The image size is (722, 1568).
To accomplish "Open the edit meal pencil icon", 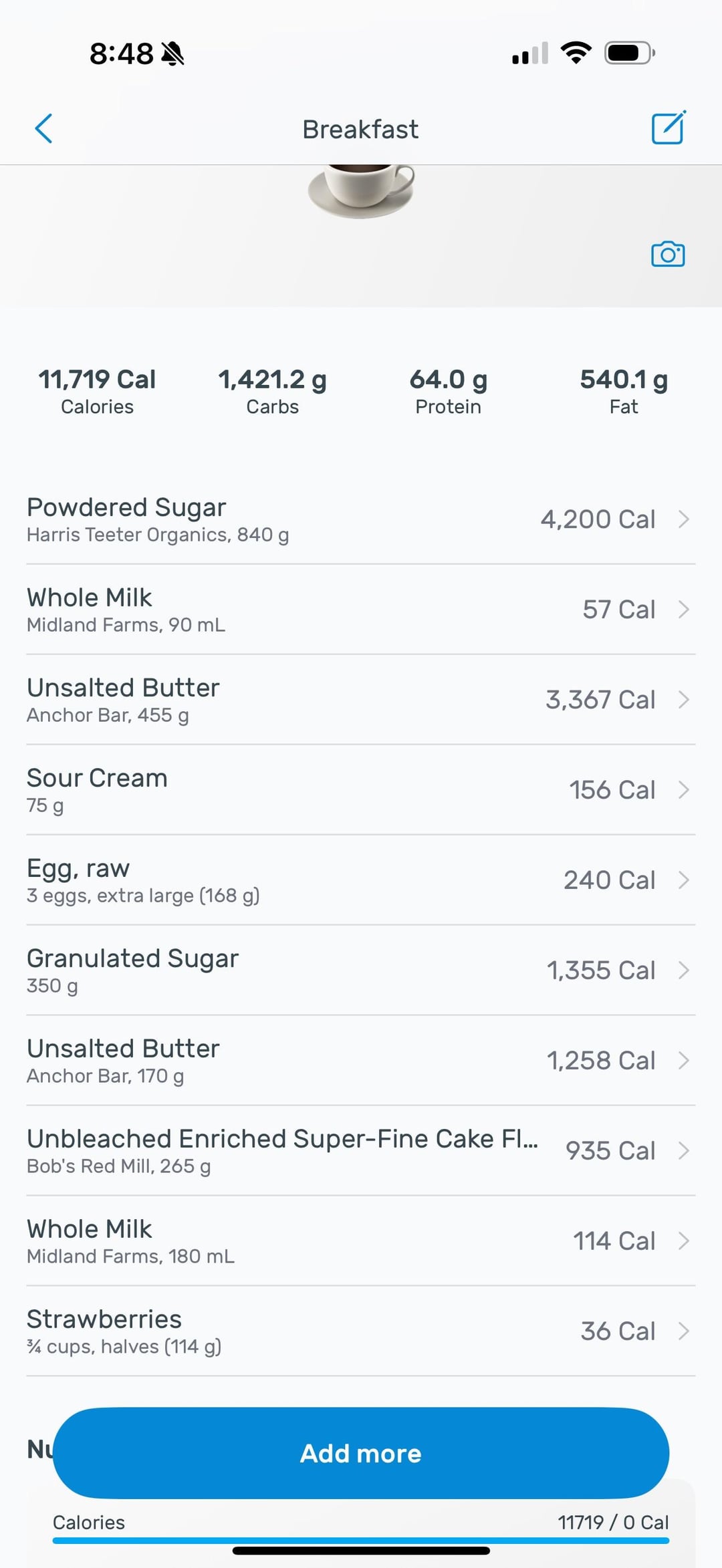I will (x=668, y=128).
